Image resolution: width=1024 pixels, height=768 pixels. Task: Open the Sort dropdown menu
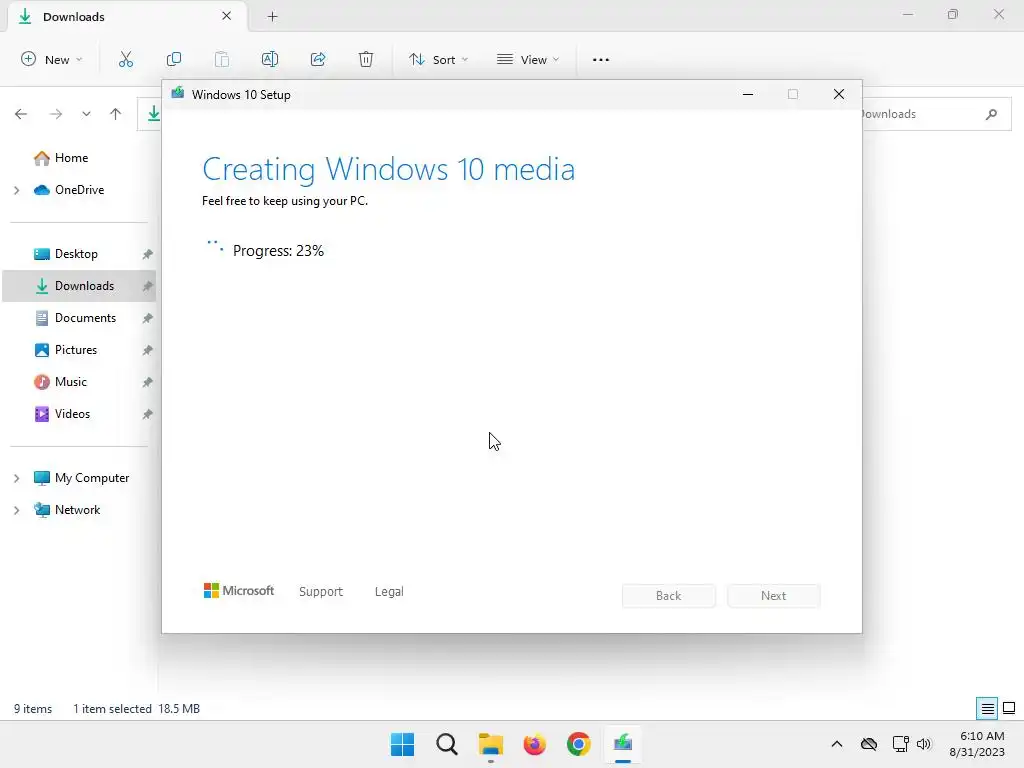439,59
